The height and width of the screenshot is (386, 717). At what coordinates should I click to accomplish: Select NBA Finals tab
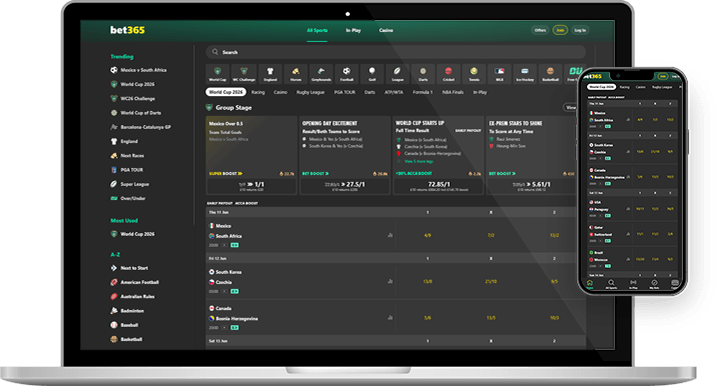[x=453, y=92]
